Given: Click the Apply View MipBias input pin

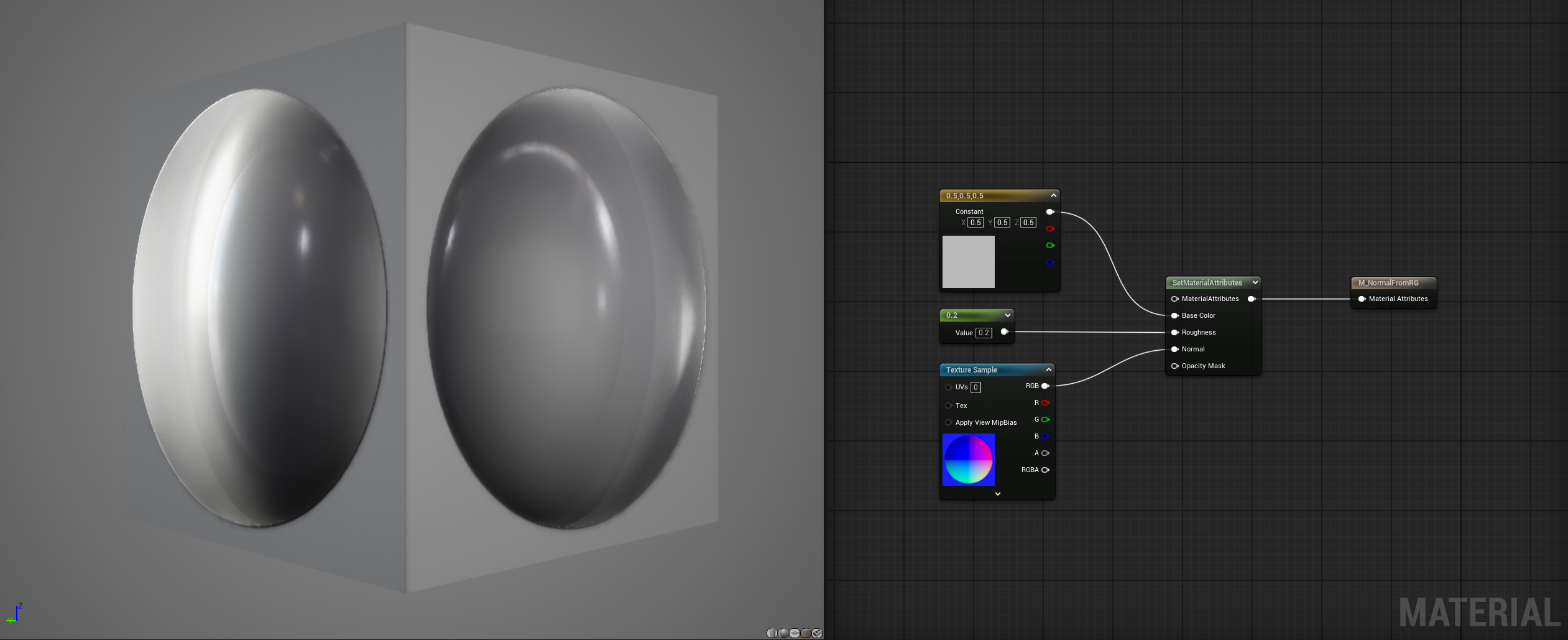Looking at the screenshot, I should pyautogui.click(x=948, y=423).
